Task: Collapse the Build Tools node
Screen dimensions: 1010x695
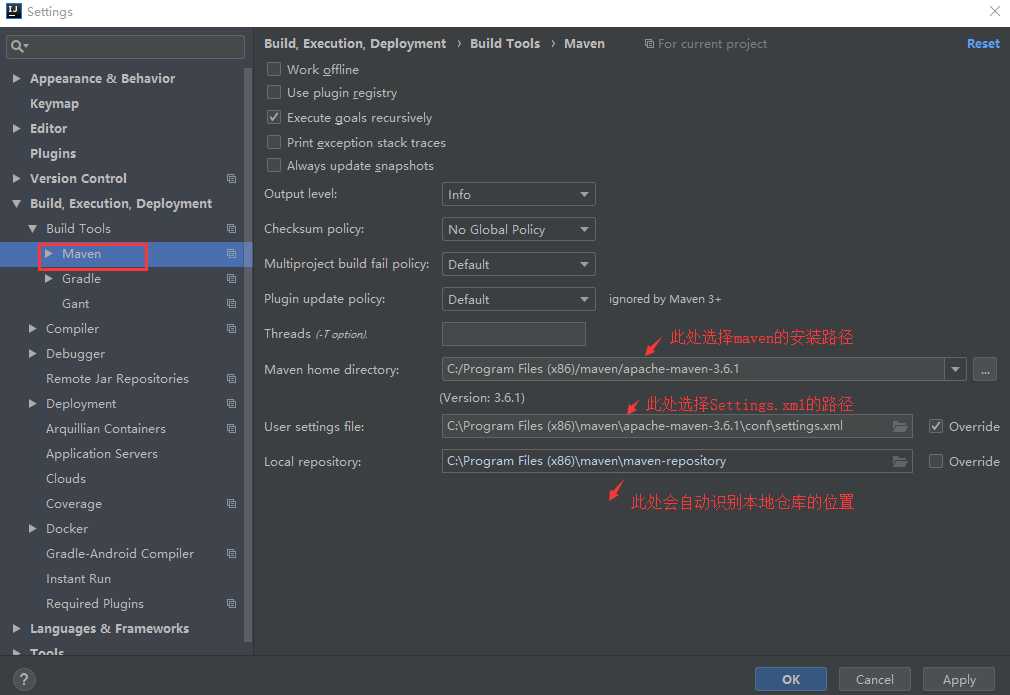Action: click(x=32, y=229)
